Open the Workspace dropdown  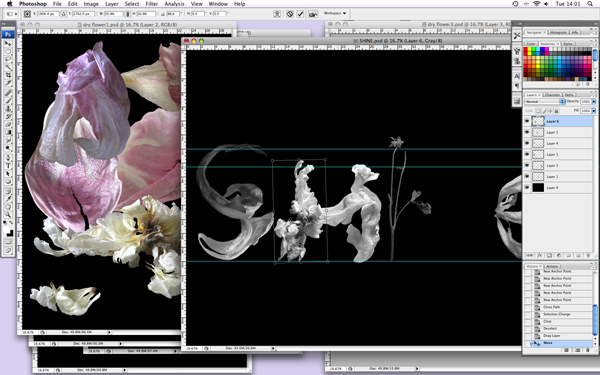pos(335,13)
